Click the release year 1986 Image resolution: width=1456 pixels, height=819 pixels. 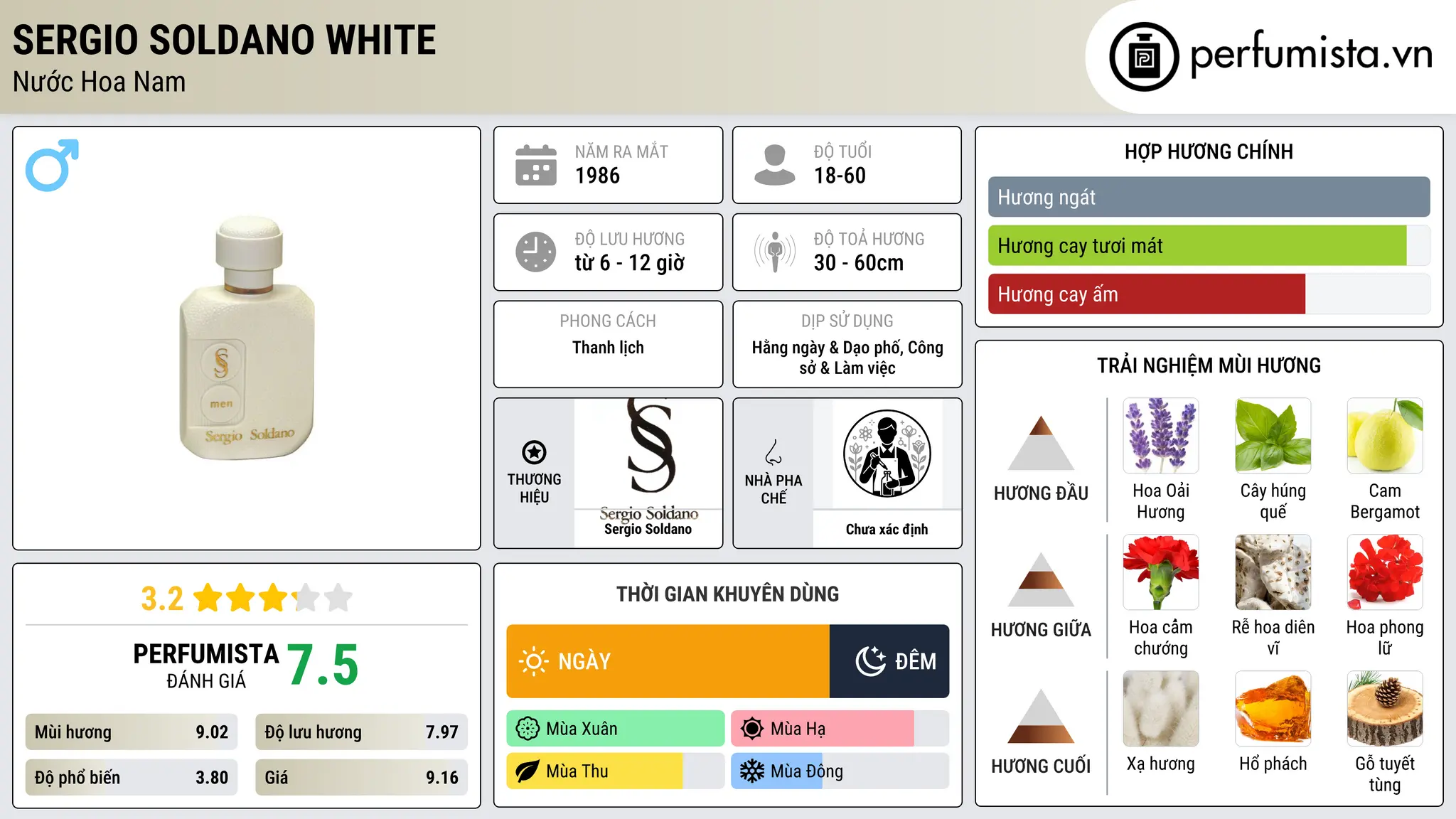[597, 176]
